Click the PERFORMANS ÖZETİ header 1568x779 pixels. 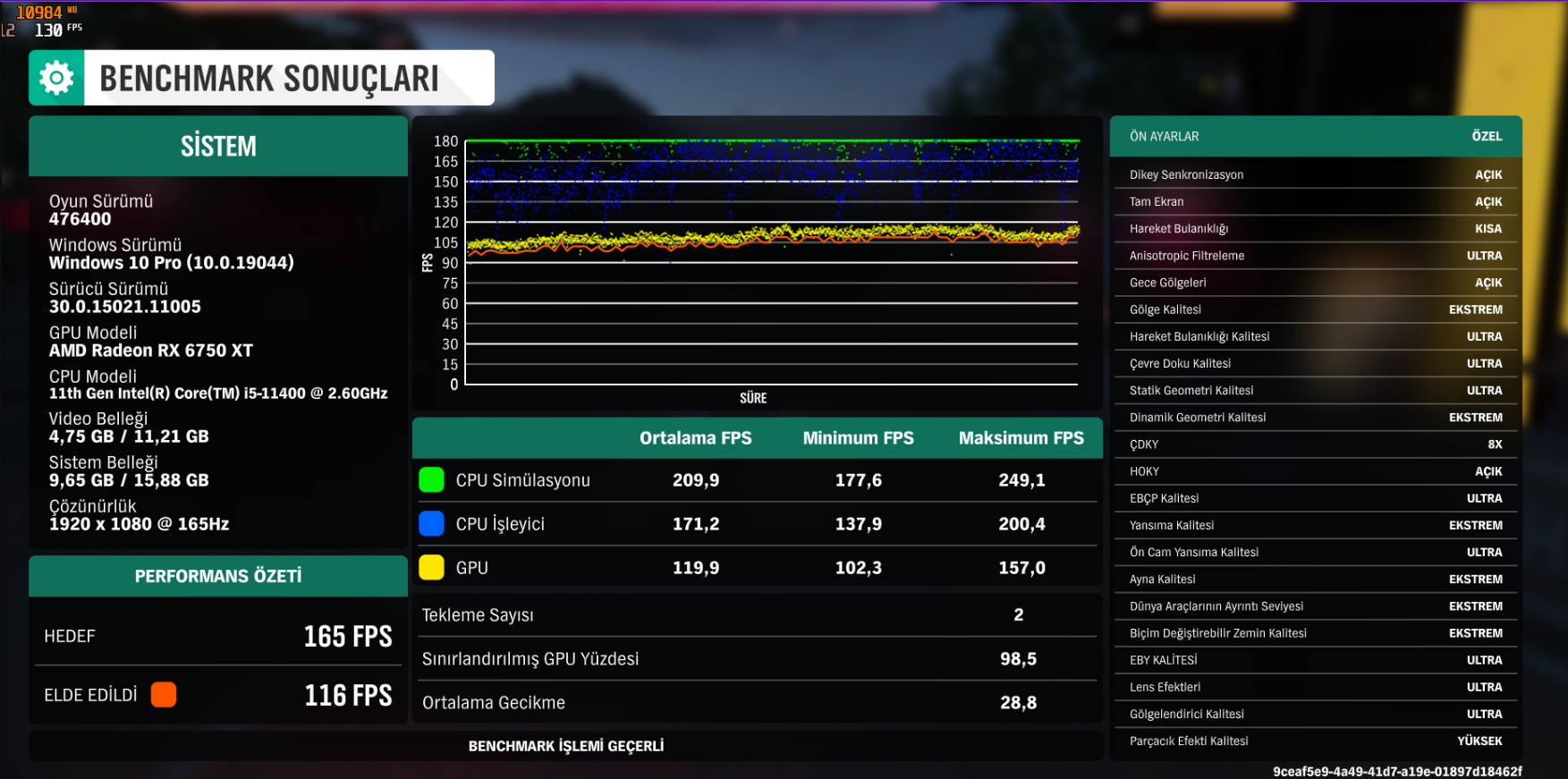tap(218, 576)
